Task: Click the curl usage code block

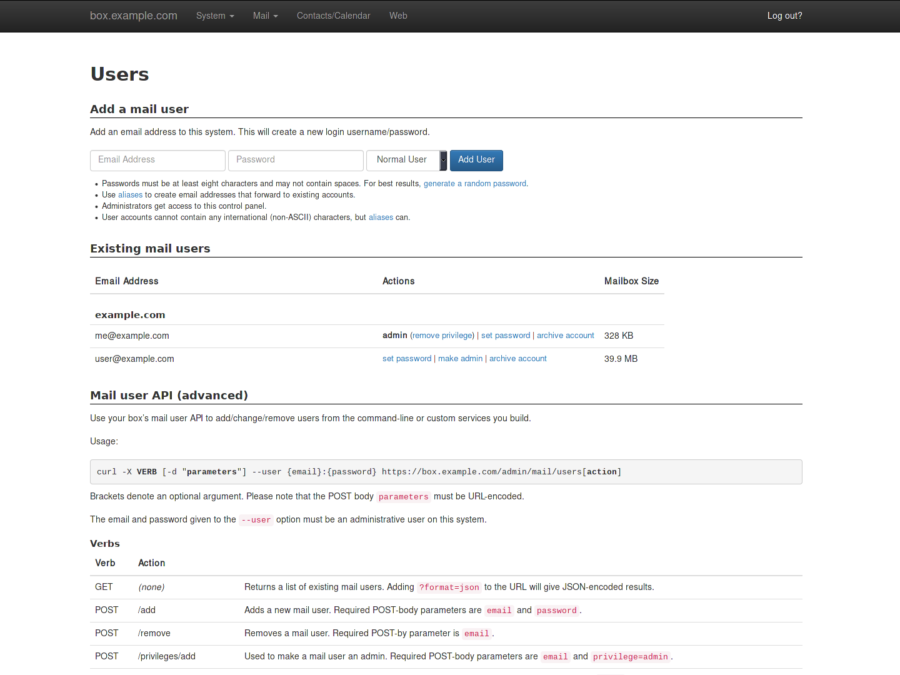Action: coord(446,472)
